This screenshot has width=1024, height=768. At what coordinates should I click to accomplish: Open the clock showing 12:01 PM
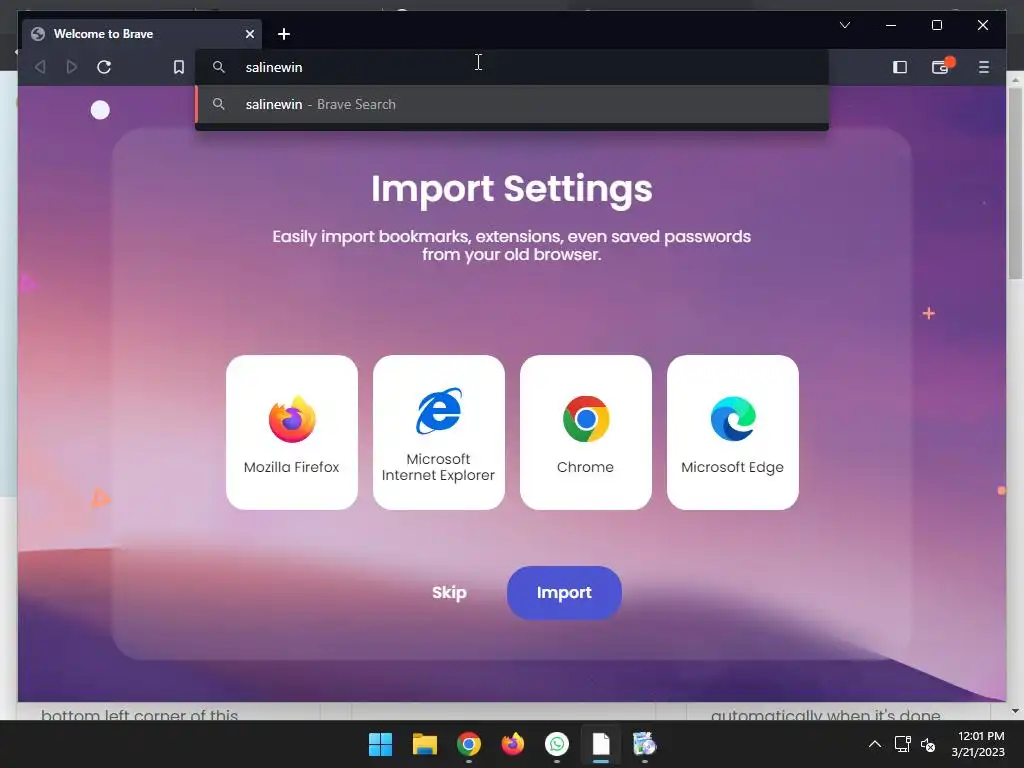978,744
